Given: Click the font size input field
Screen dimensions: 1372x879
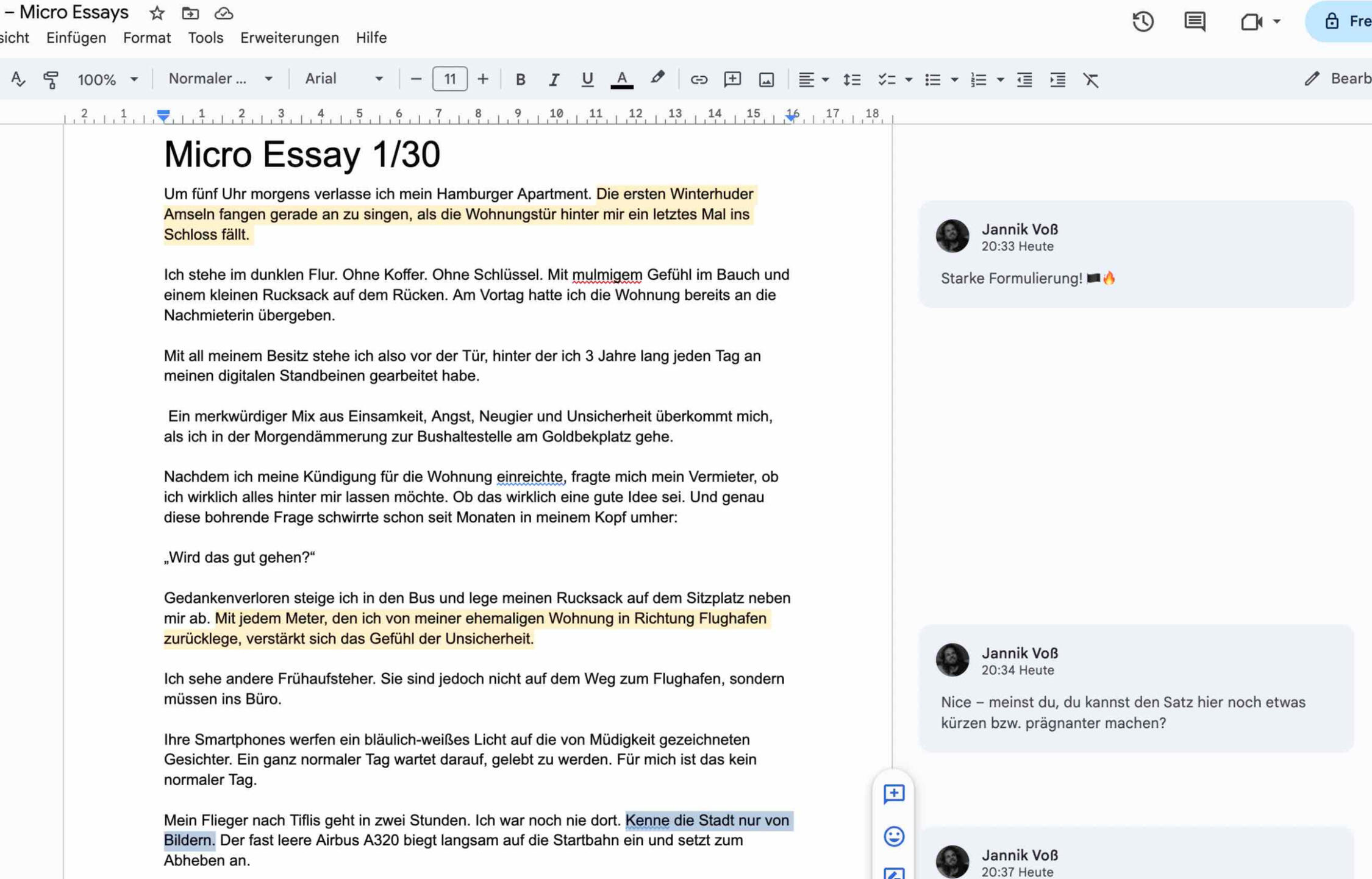Looking at the screenshot, I should pyautogui.click(x=449, y=79).
